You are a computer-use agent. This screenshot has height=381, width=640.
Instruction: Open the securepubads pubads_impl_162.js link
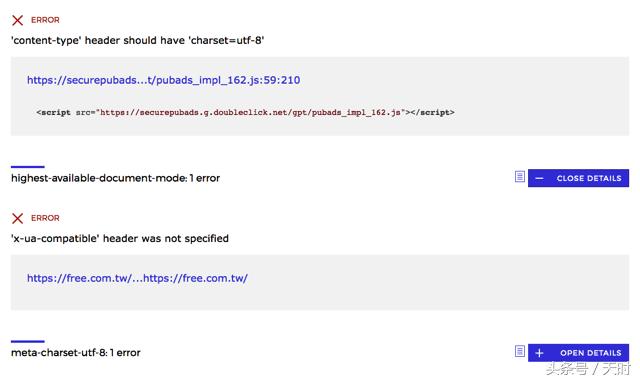[164, 80]
